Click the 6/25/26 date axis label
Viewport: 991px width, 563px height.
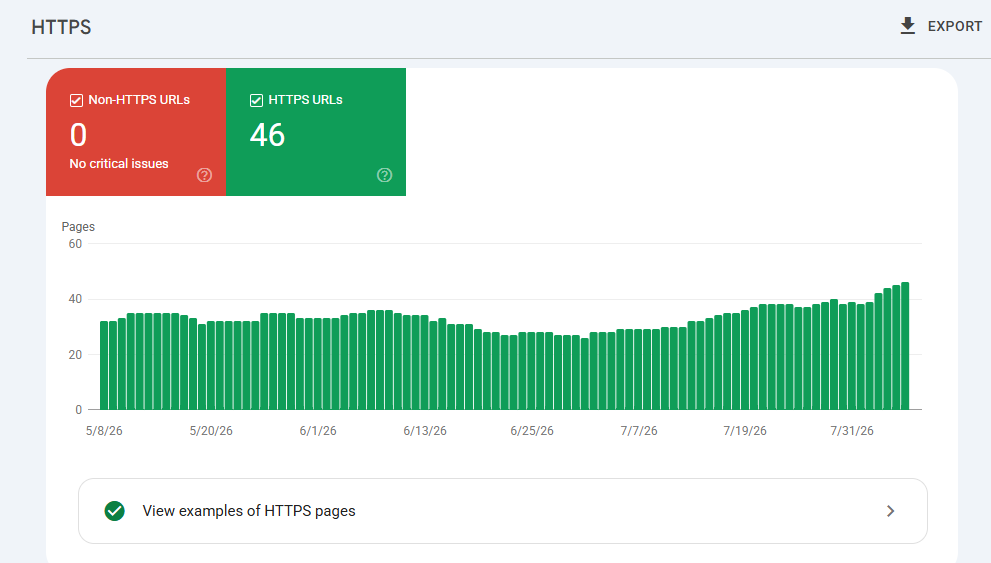click(x=532, y=431)
